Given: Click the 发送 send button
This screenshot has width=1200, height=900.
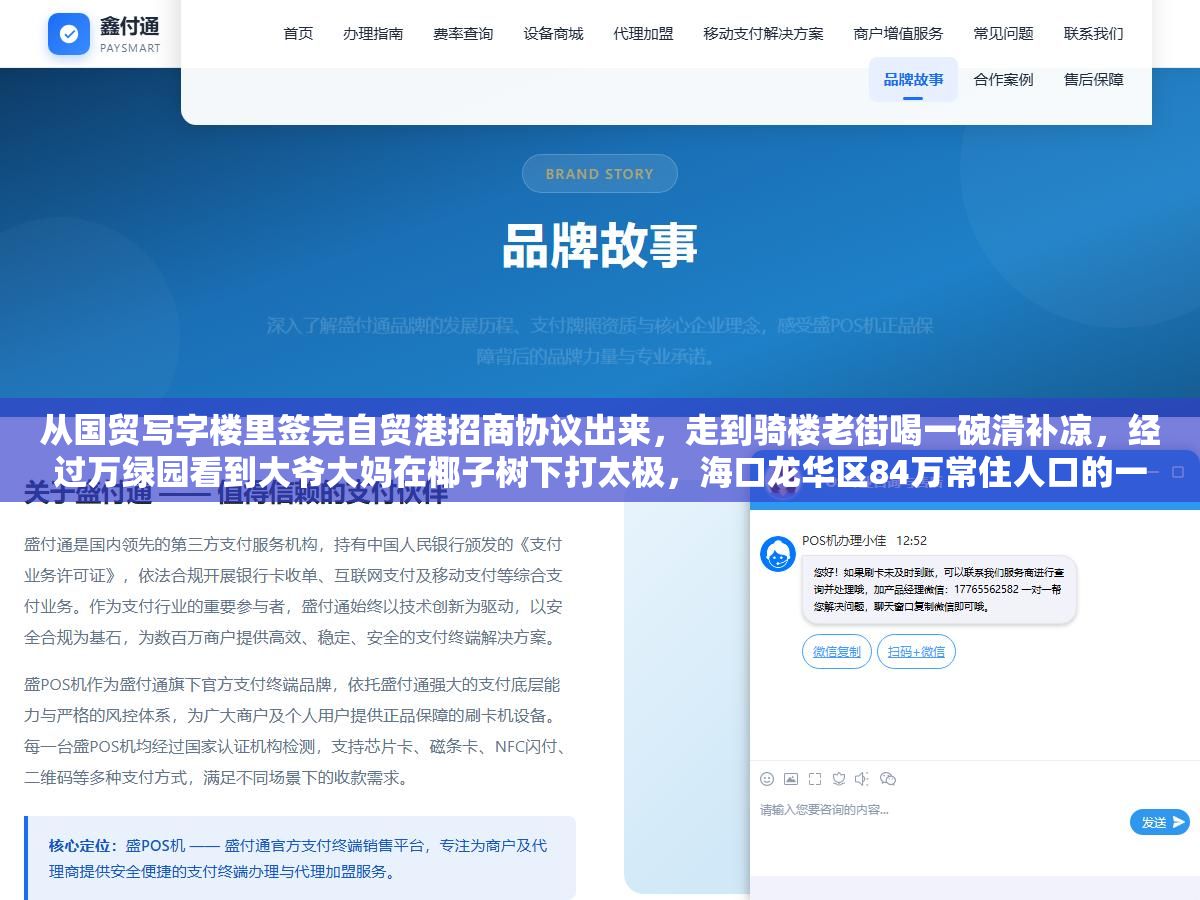Looking at the screenshot, I should pos(1159,822).
